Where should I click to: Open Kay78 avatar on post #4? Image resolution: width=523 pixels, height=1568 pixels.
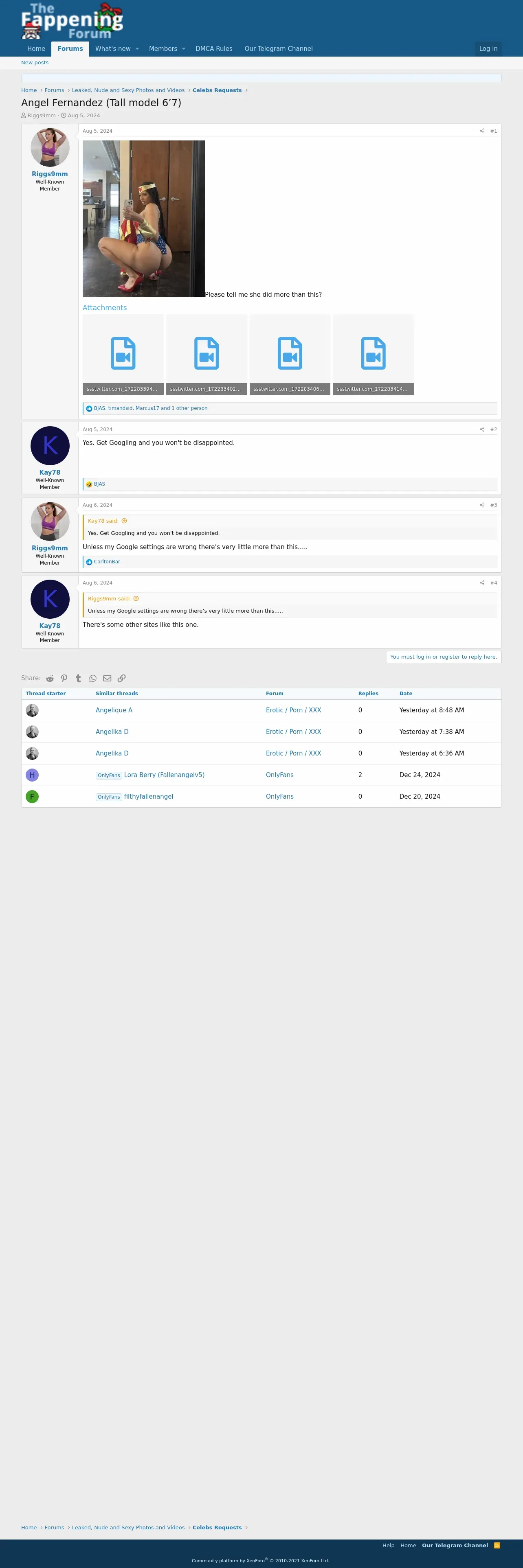coord(50,599)
